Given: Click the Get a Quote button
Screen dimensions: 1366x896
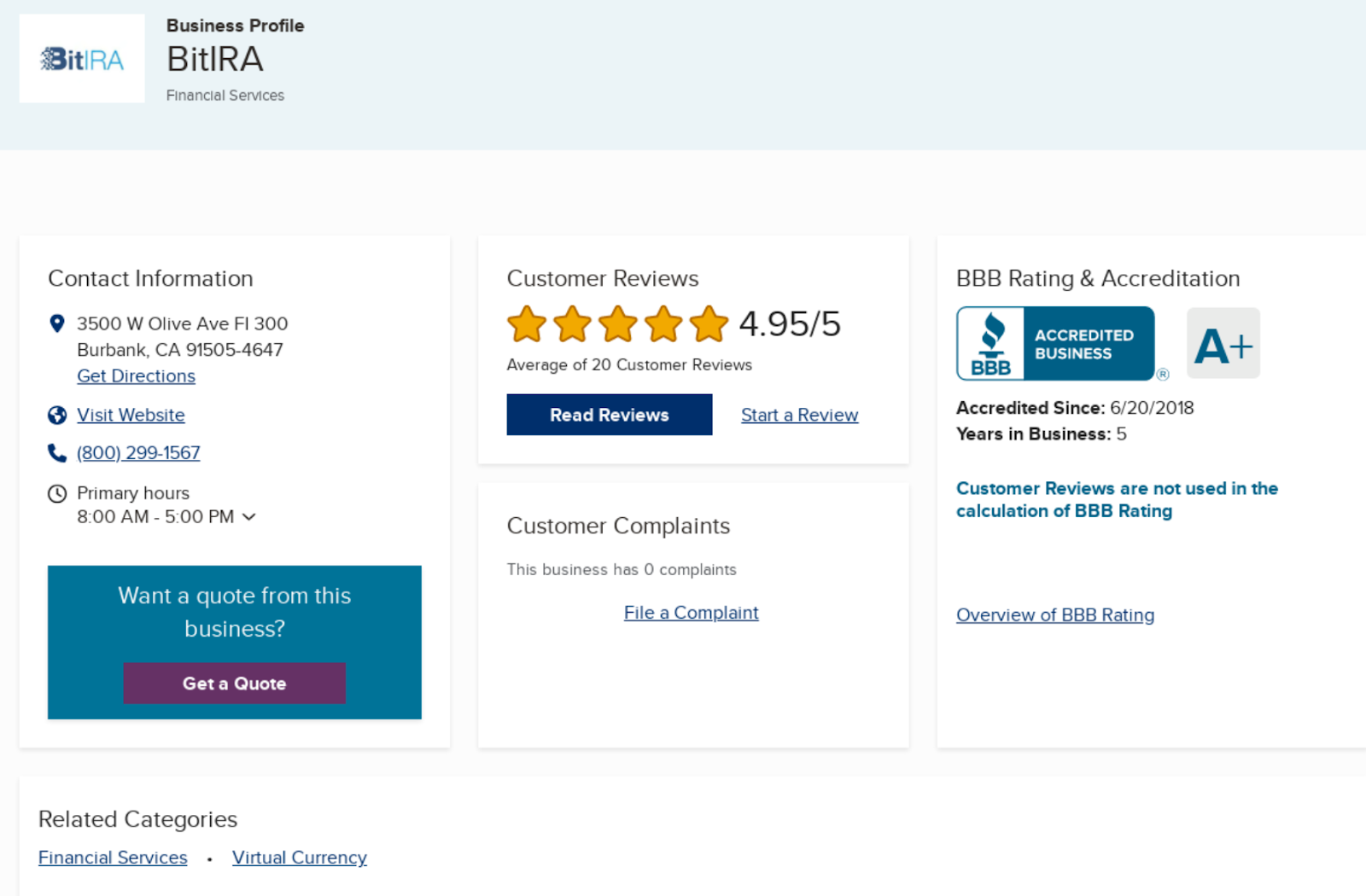Looking at the screenshot, I should [235, 684].
